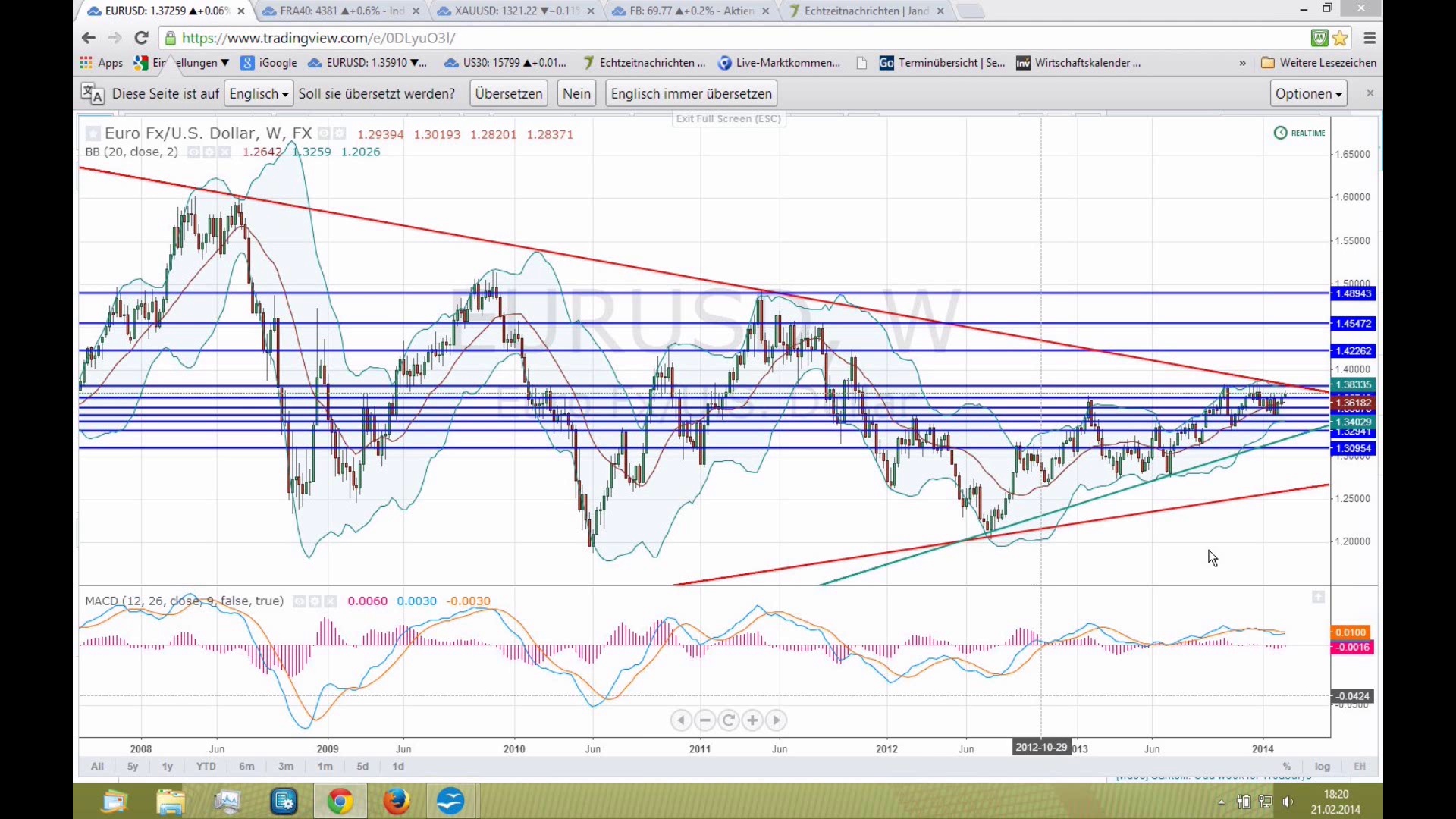
Task: Remove the MACD indicator with X icon
Action: pos(330,601)
